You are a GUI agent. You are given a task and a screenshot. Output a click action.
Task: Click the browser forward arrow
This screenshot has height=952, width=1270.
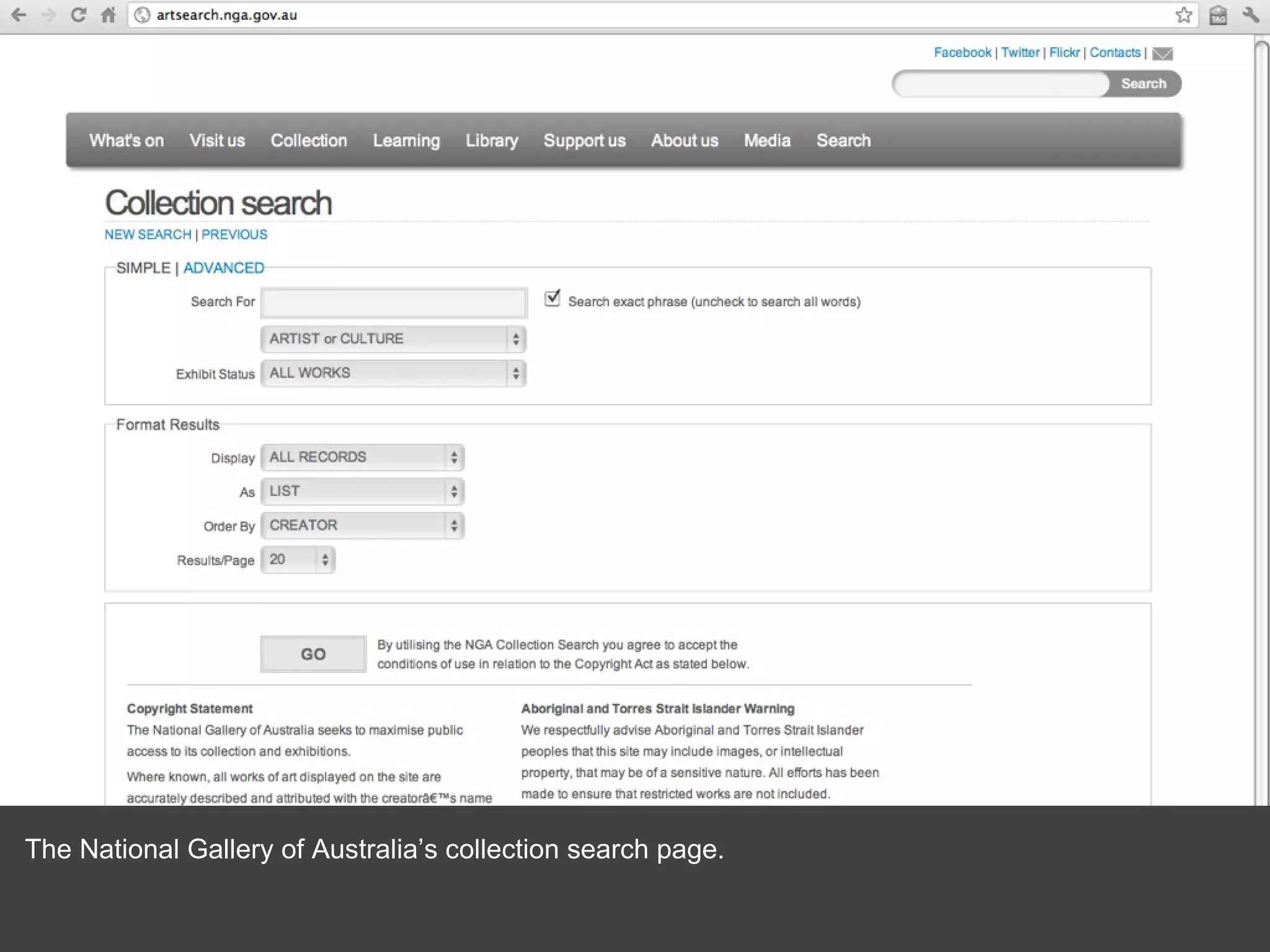pos(48,15)
